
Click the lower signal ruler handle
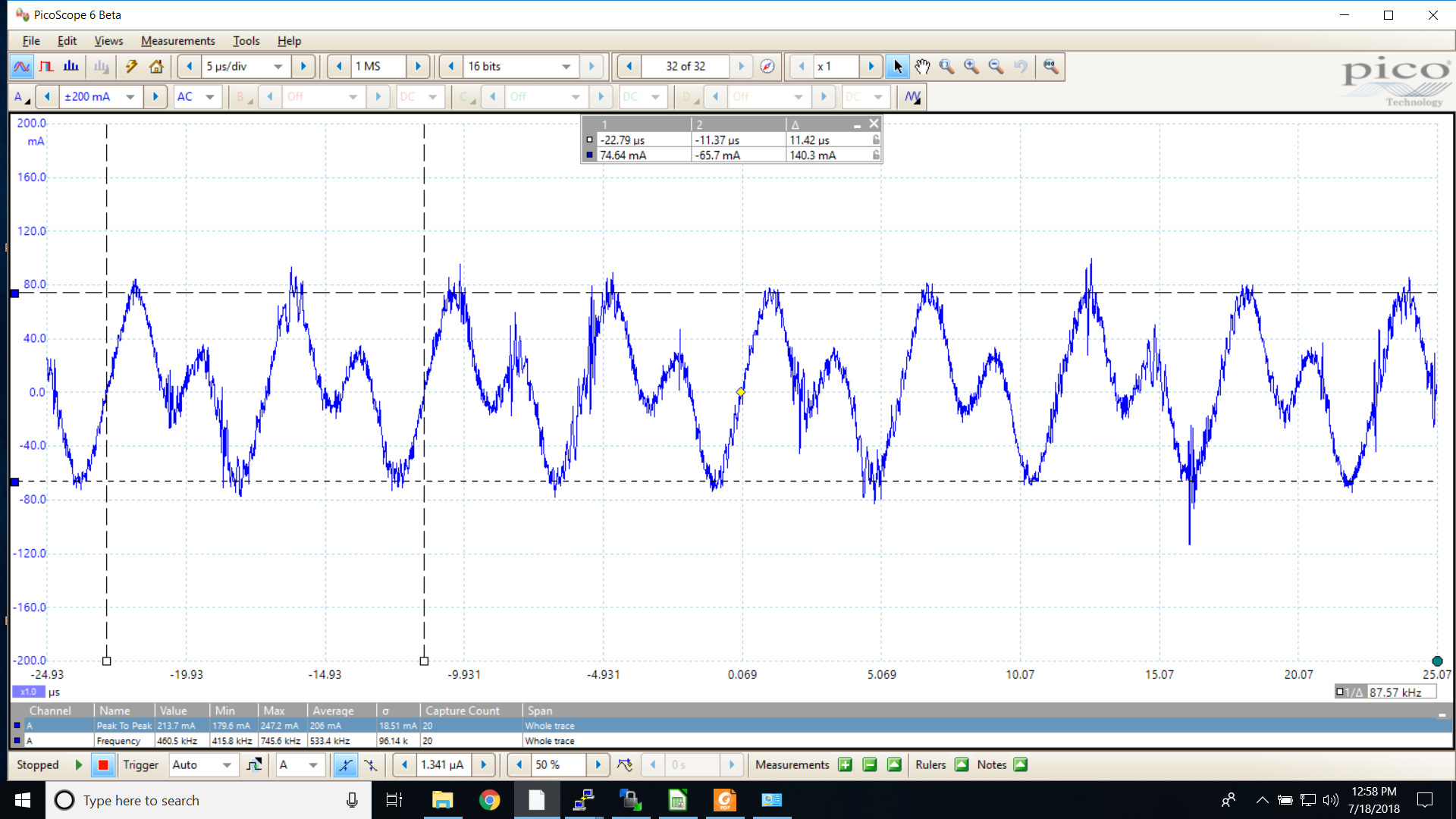pyautogui.click(x=14, y=482)
